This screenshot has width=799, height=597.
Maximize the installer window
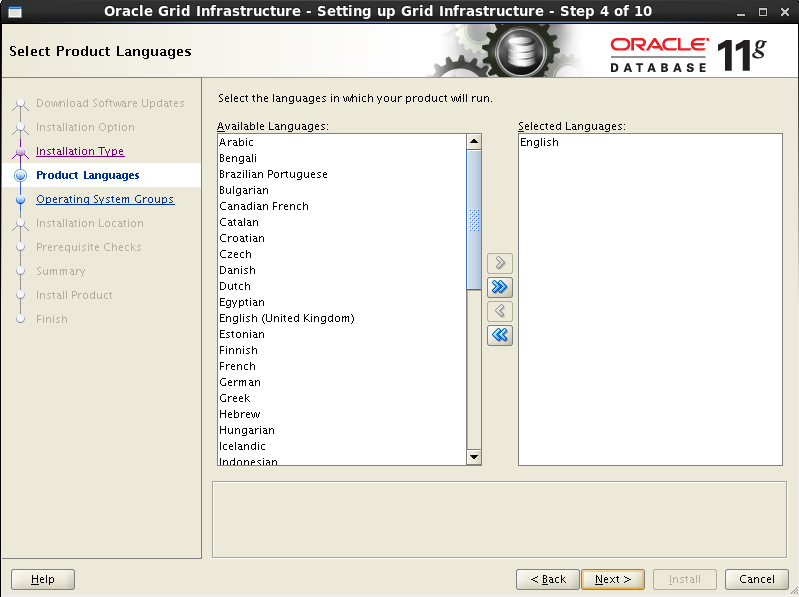tap(763, 12)
